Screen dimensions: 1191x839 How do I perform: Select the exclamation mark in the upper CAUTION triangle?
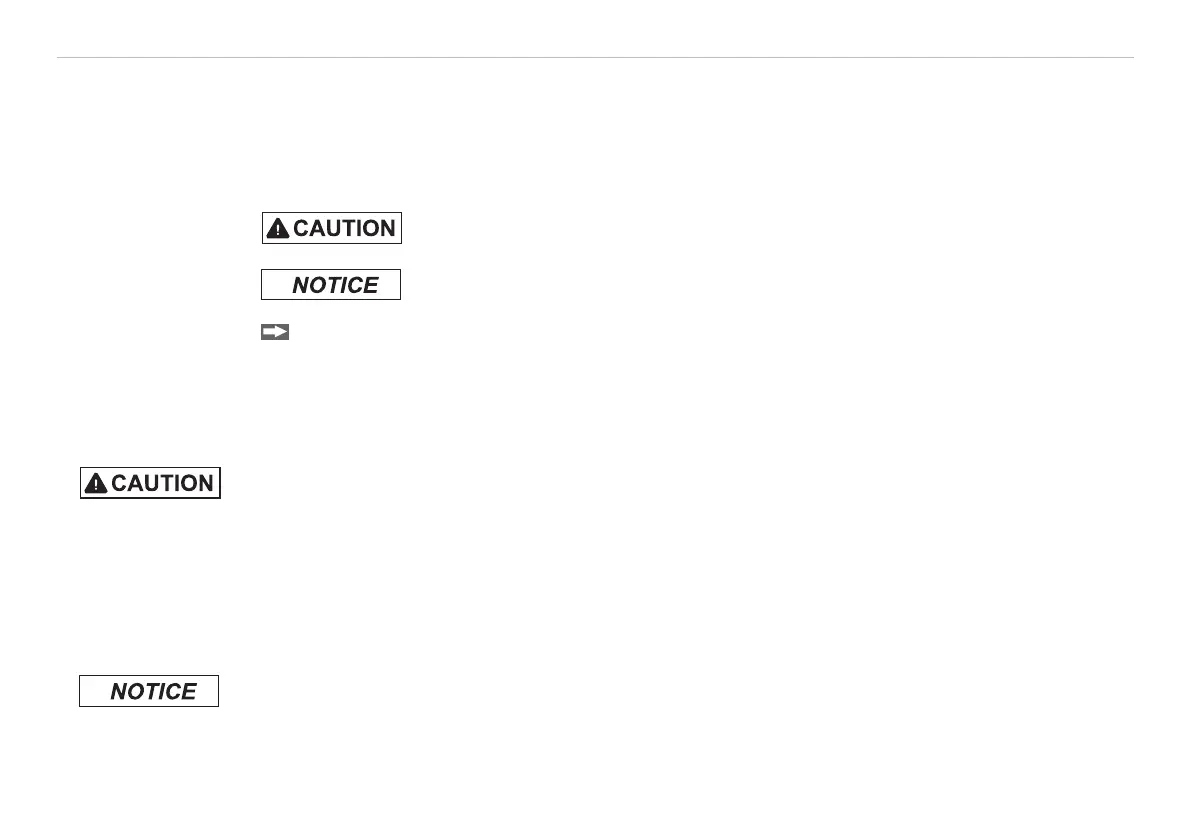click(278, 230)
